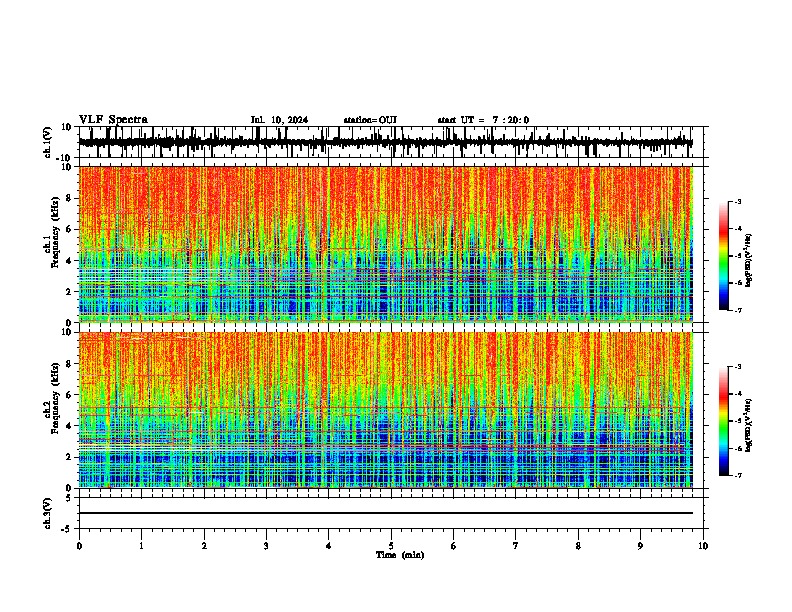Click time axis tick label "6"

click(x=454, y=546)
